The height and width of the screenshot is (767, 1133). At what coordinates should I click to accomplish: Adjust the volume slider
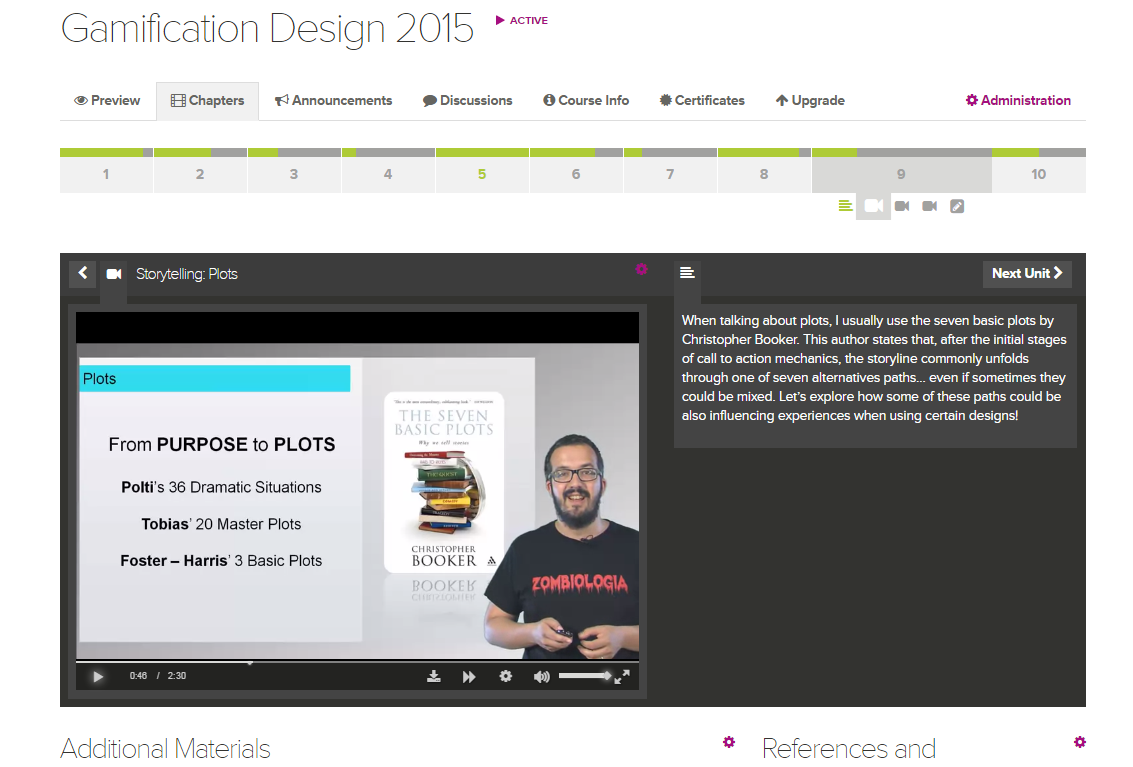585,676
